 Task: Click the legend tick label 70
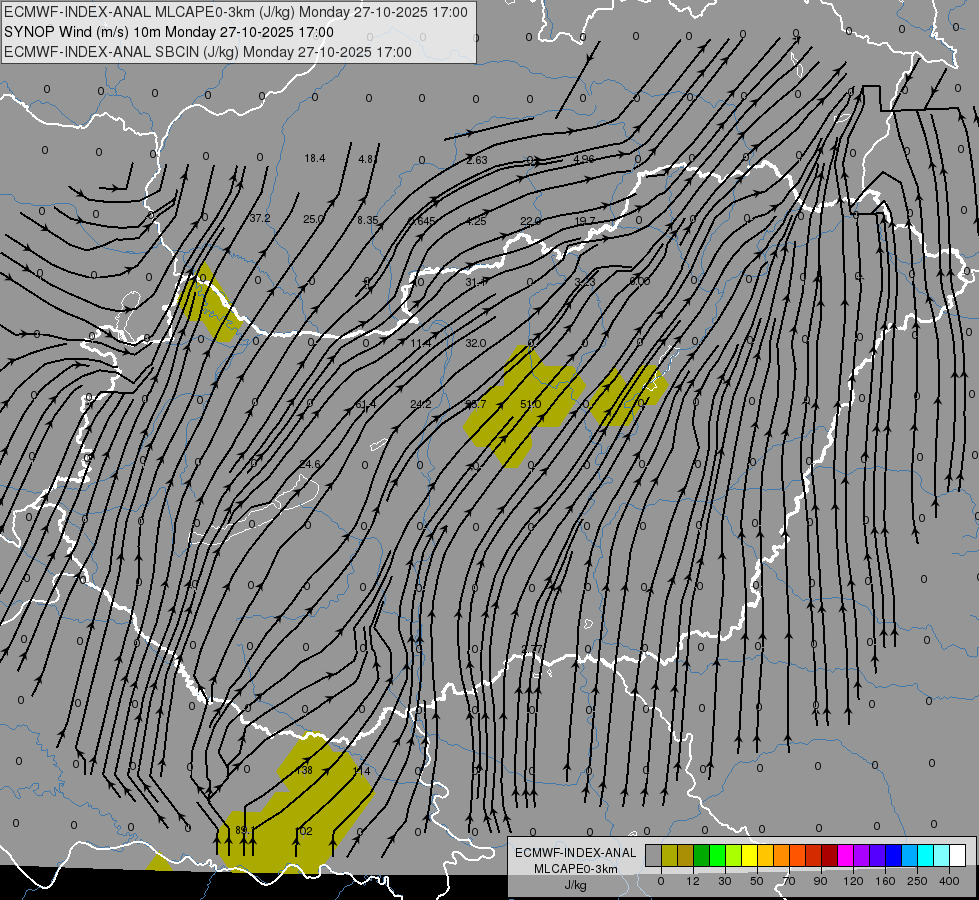point(789,881)
